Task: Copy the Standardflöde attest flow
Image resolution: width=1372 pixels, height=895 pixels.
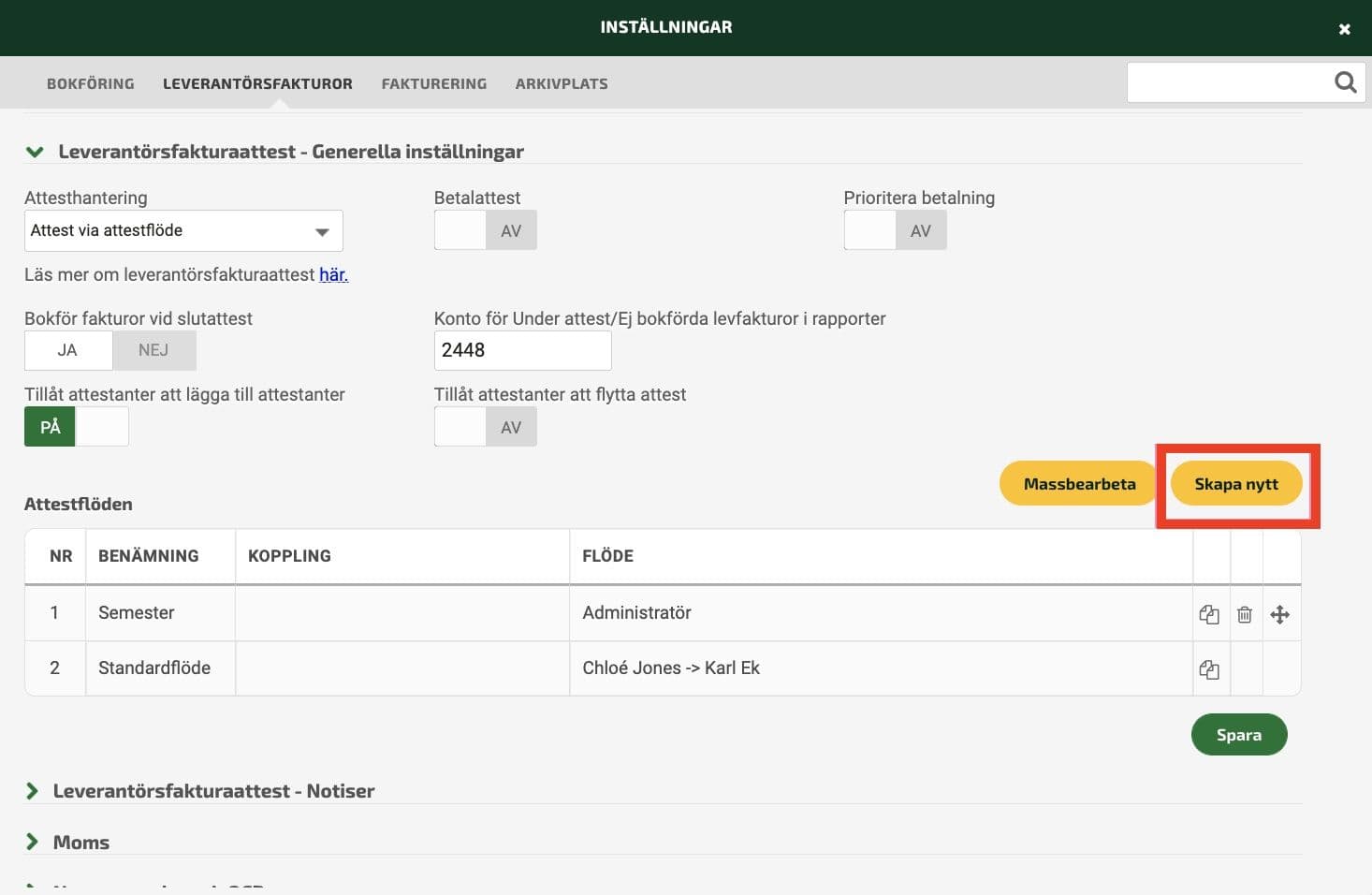Action: coord(1209,669)
